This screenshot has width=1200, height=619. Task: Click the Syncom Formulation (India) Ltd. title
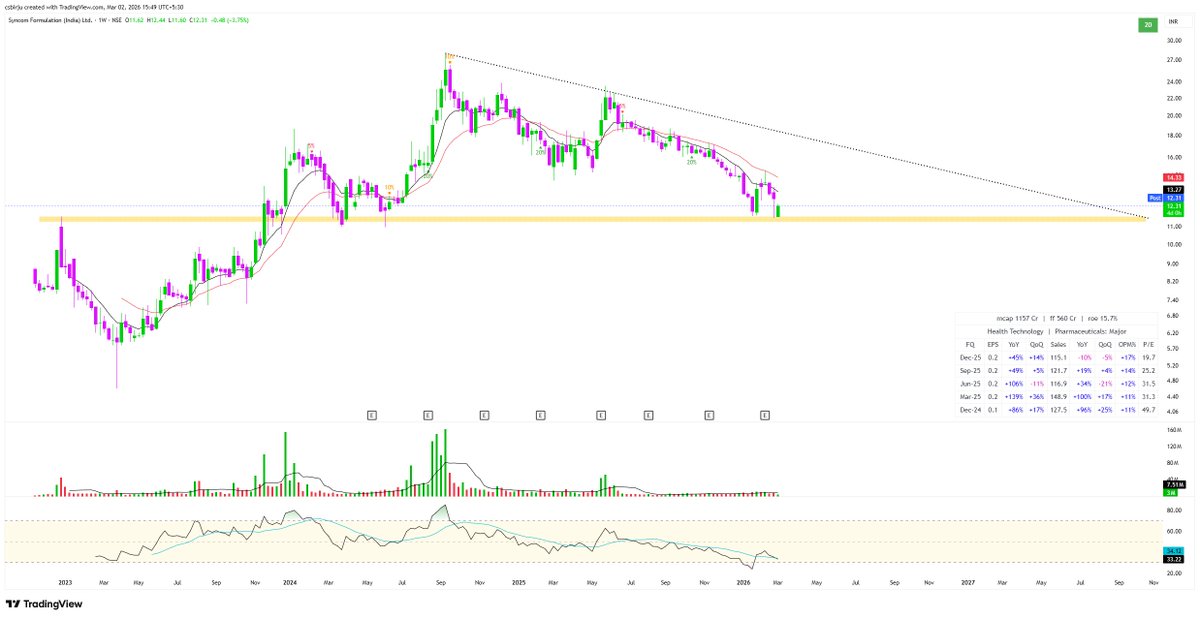[50, 20]
